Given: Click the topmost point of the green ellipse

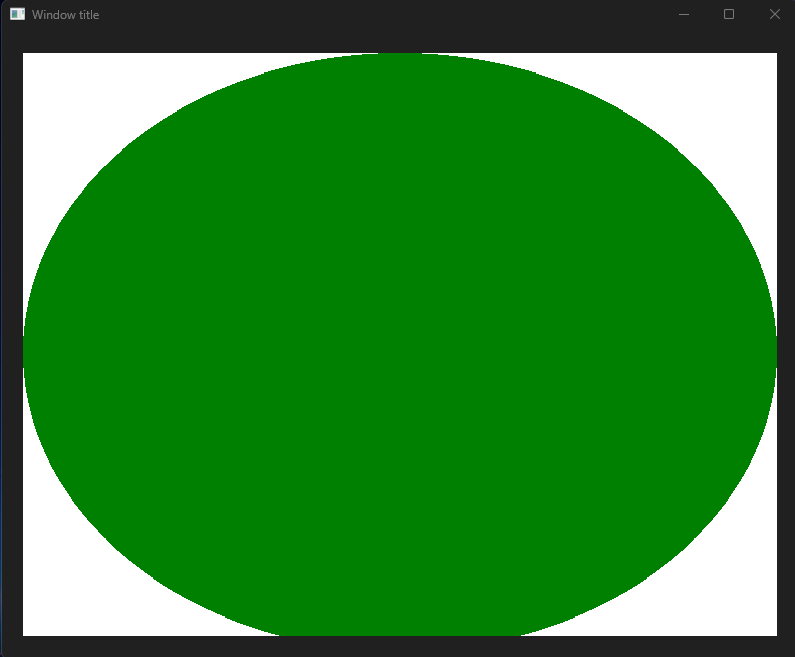Looking at the screenshot, I should (x=400, y=57).
